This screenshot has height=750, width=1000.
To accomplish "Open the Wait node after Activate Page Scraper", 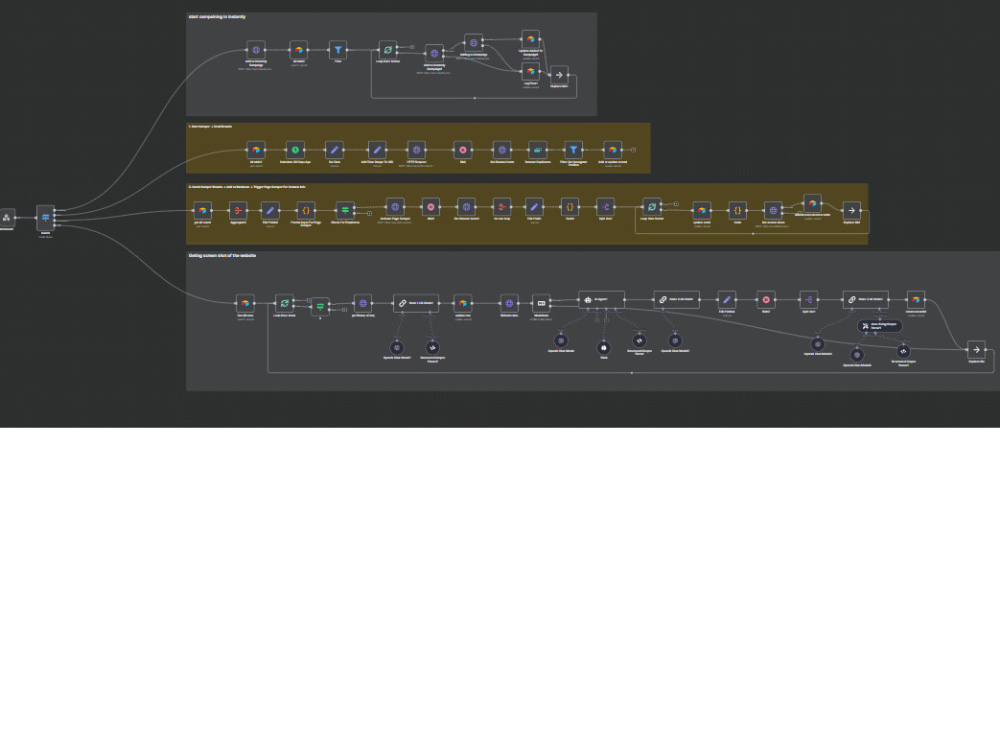I will (430, 207).
